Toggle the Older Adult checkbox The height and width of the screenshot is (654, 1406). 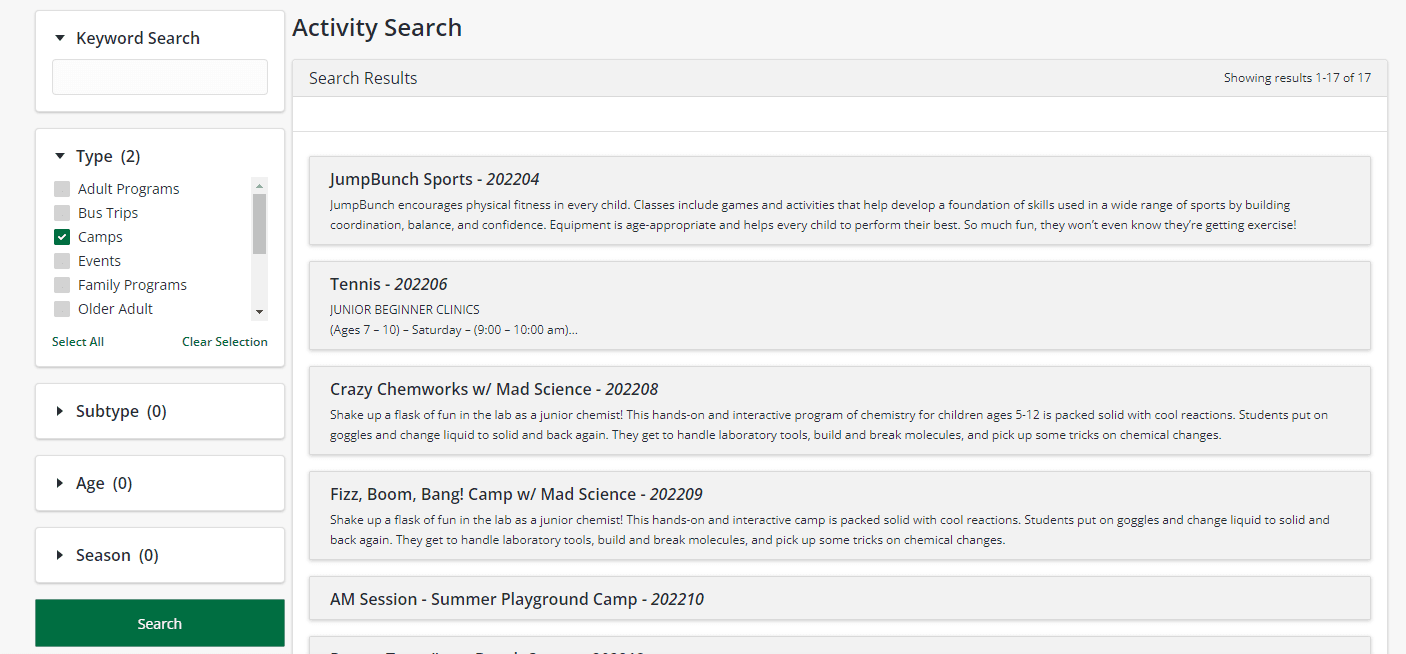(62, 309)
